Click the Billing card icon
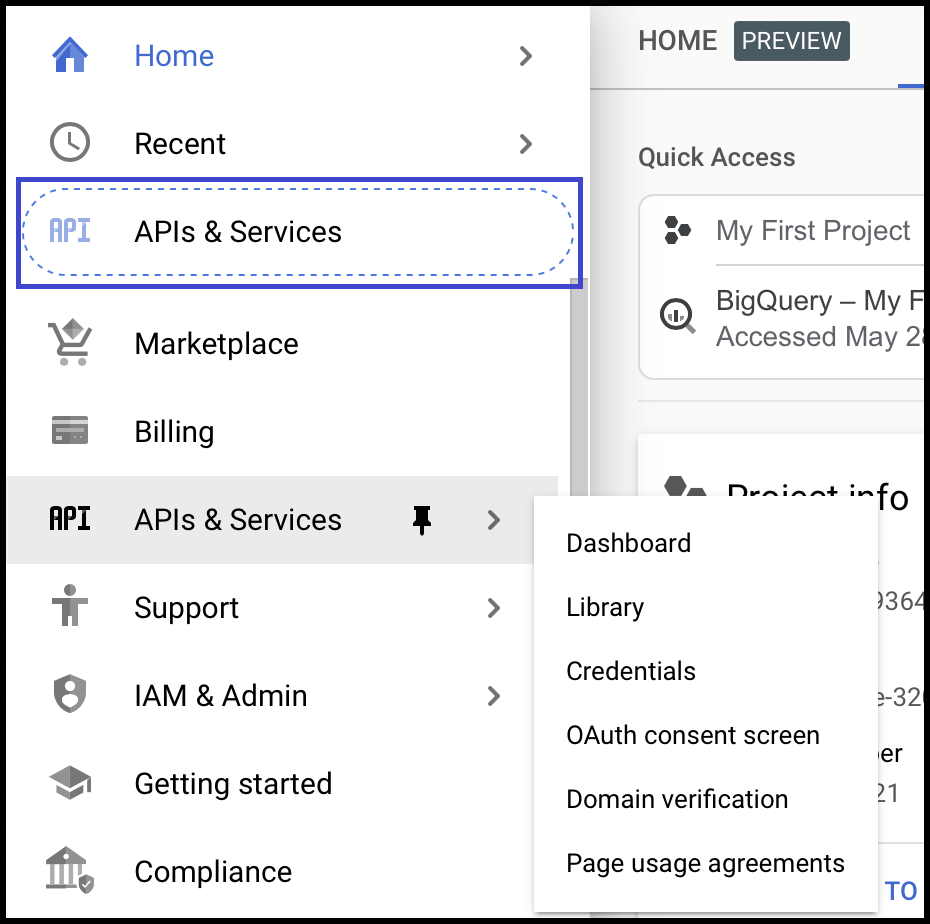Screen dimensions: 930x924 (x=70, y=431)
